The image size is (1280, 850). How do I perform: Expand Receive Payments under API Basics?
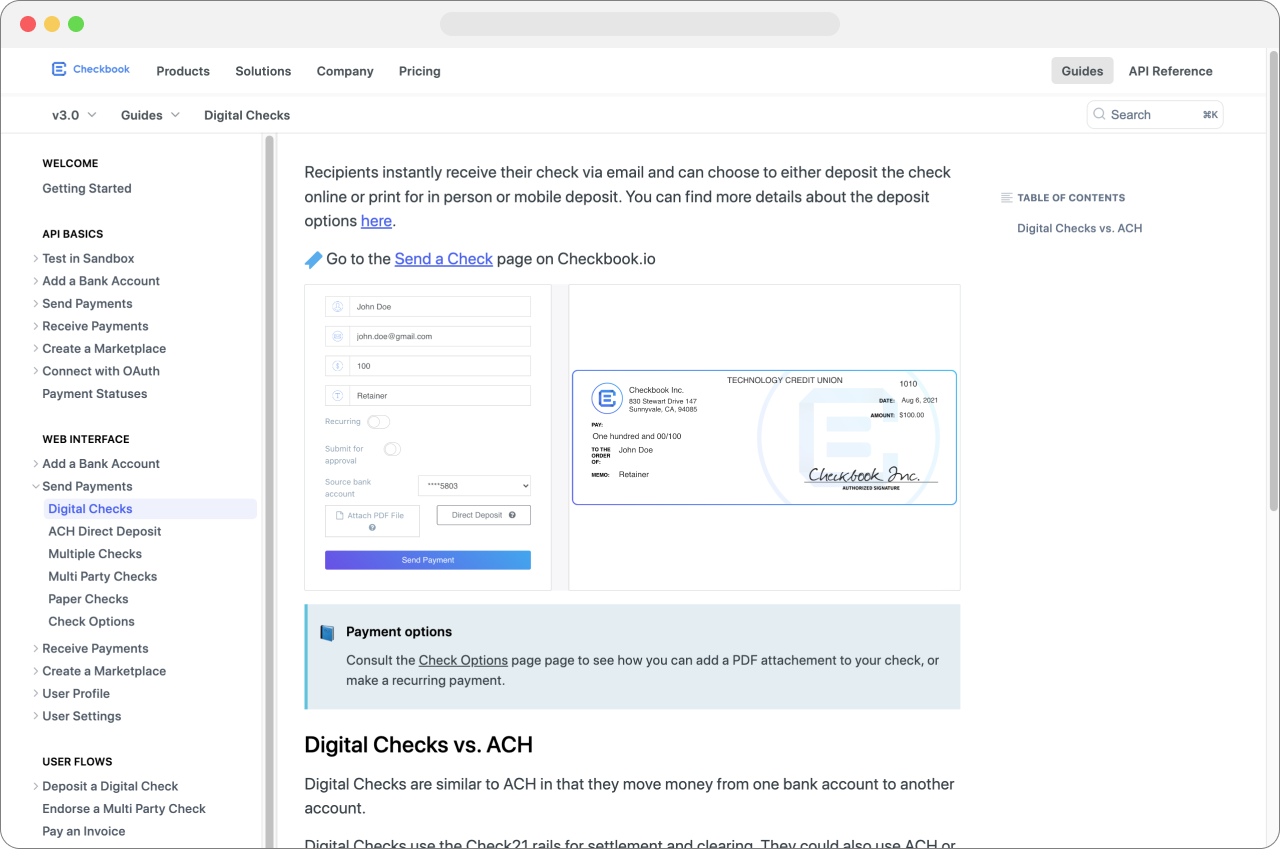pyautogui.click(x=36, y=327)
